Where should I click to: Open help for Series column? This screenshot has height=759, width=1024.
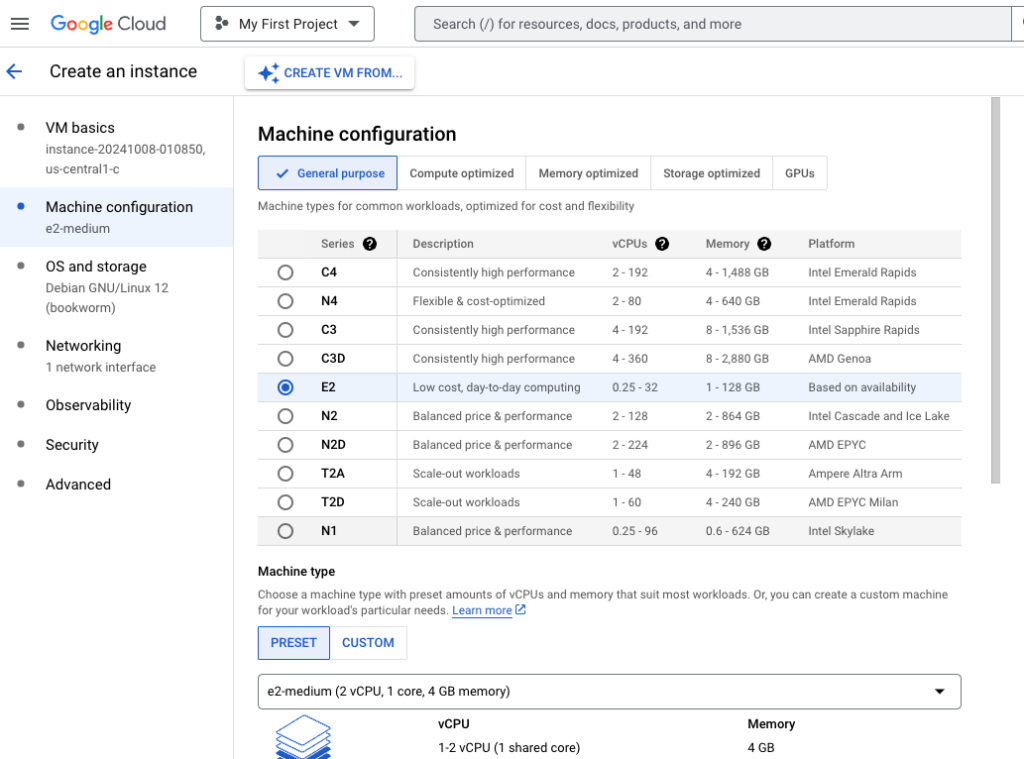tap(370, 244)
